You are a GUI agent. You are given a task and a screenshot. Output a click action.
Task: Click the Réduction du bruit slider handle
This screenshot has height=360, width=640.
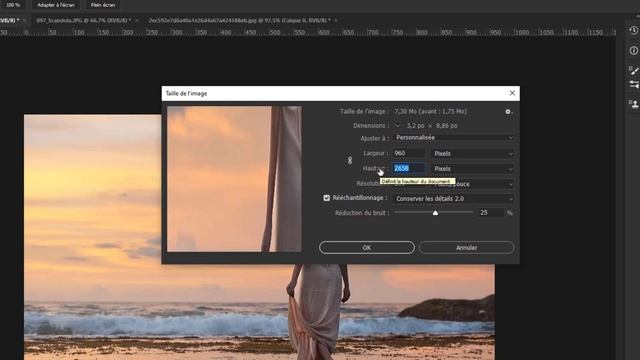pyautogui.click(x=435, y=213)
